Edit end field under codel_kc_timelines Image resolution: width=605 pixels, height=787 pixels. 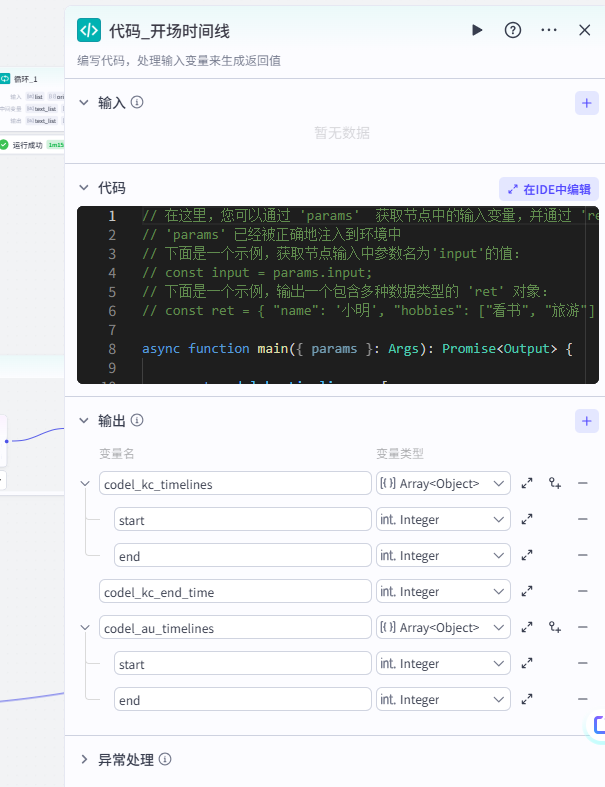[243, 555]
